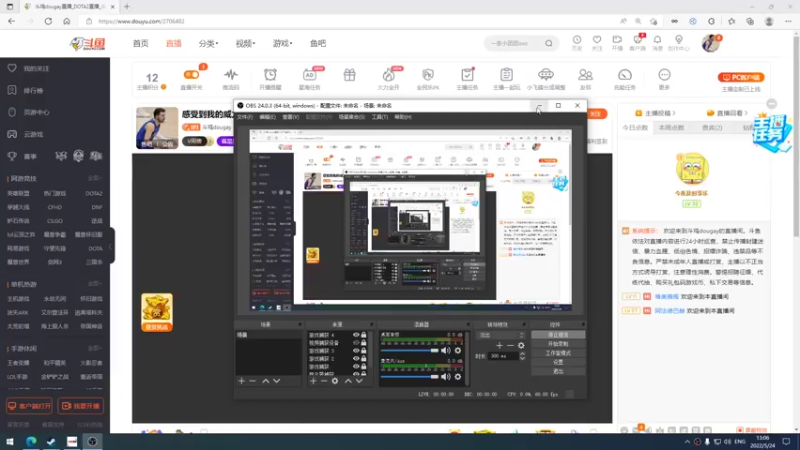This screenshot has height=450, width=800.
Task: Remove selected source with minus icon in OBS
Action: 324,381
